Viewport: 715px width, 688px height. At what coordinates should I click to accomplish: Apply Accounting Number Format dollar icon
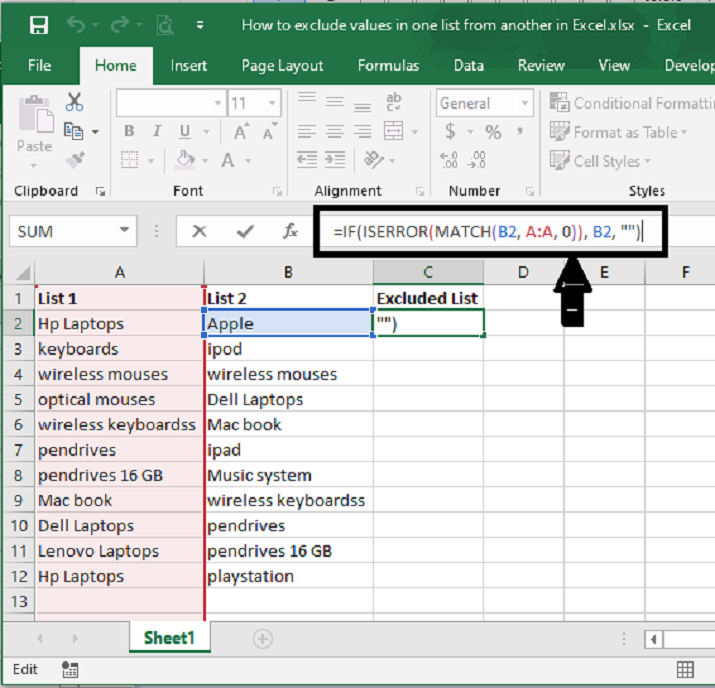click(450, 131)
